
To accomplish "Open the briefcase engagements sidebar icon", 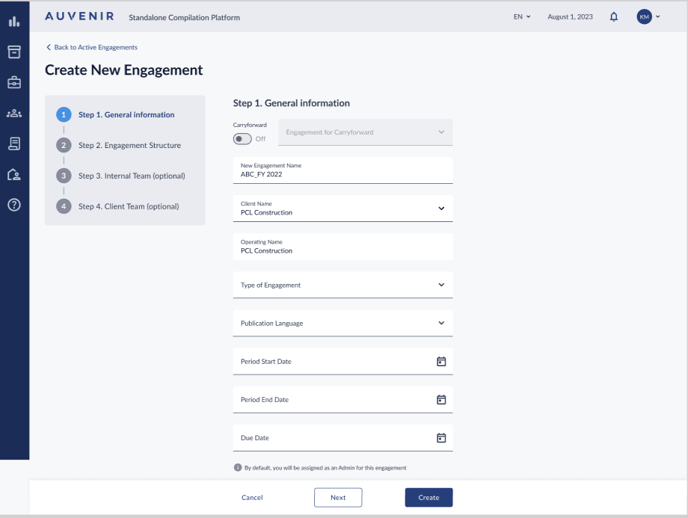I will tap(14, 83).
